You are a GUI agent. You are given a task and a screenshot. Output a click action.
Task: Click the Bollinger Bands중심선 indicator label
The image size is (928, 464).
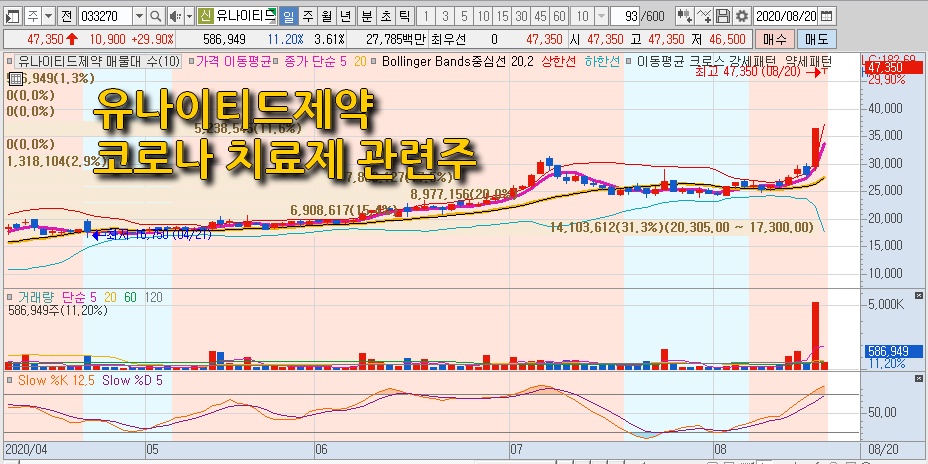[x=444, y=60]
